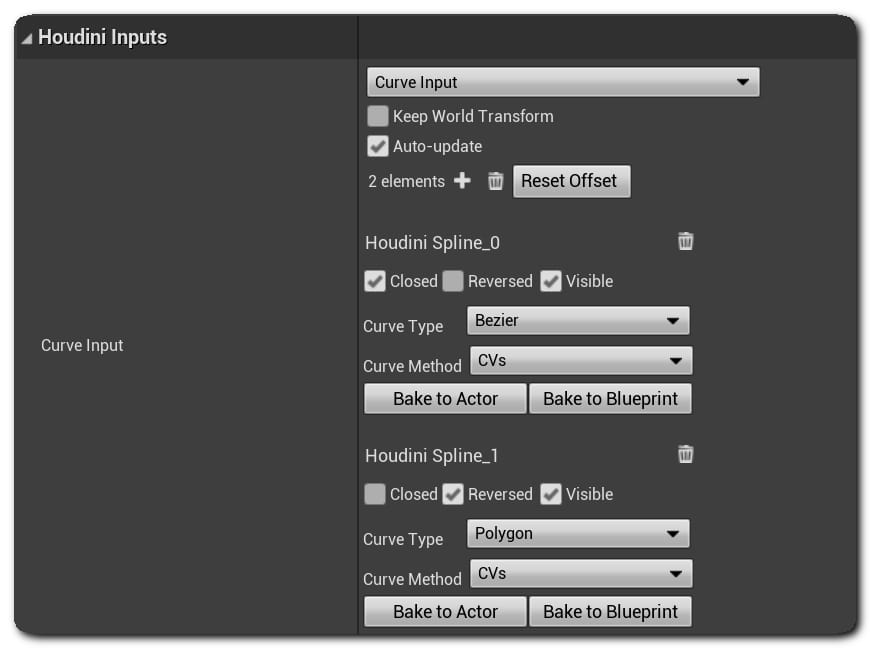Collapse the Houdini Inputs section
870x648 pixels.
click(x=27, y=38)
